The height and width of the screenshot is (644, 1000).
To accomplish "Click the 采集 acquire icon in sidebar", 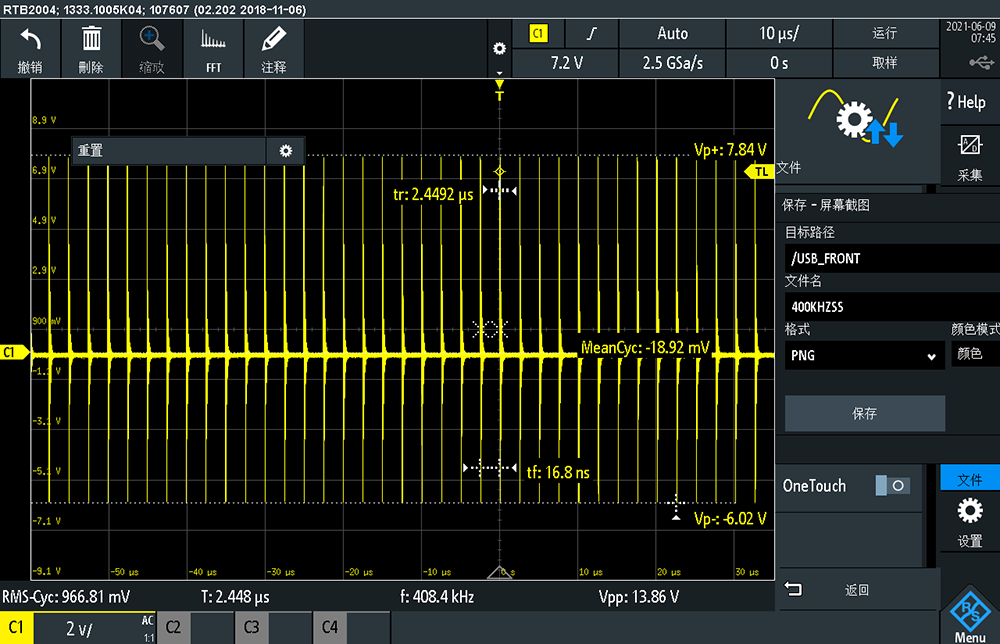I will pos(969,155).
